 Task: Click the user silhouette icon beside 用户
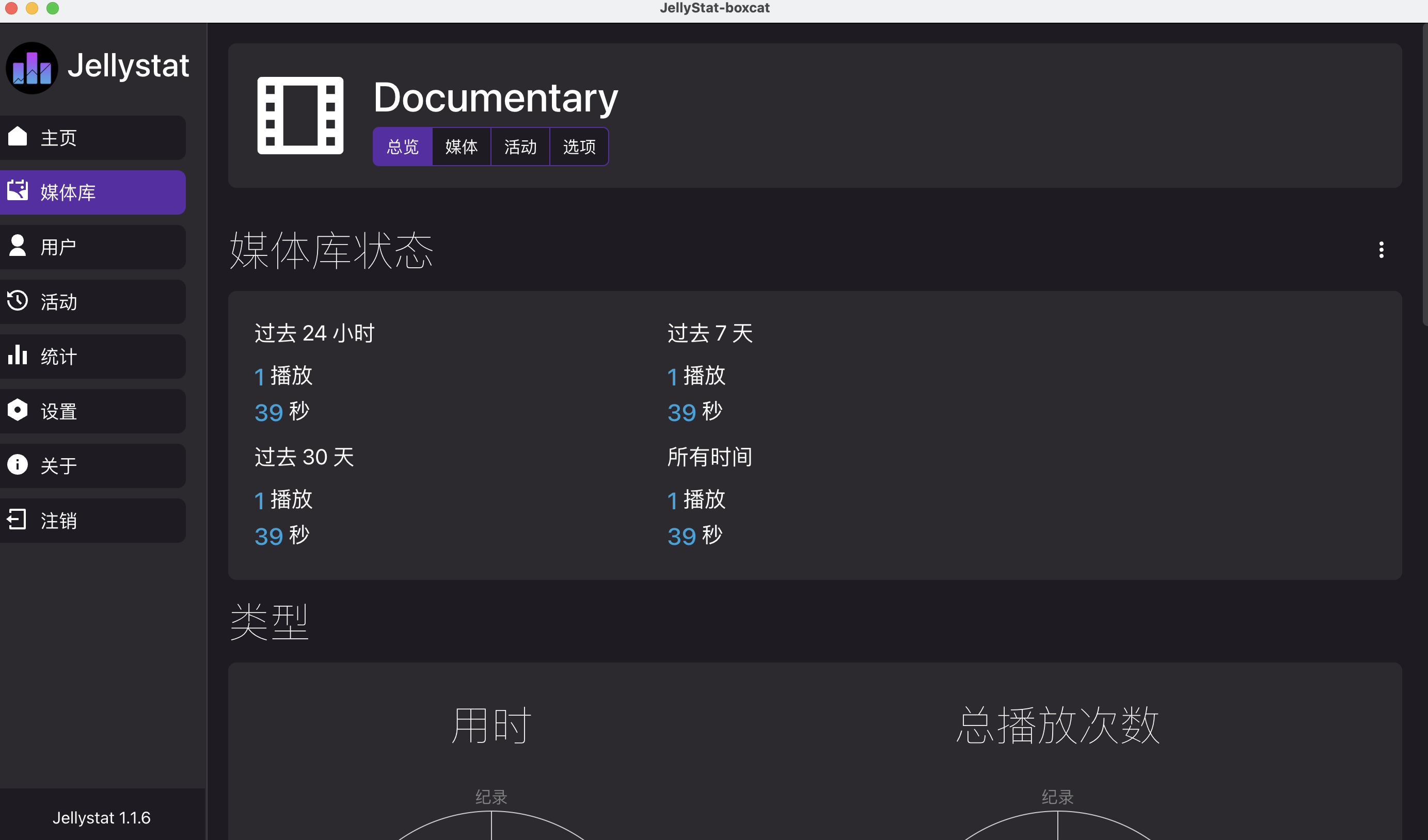[x=18, y=245]
